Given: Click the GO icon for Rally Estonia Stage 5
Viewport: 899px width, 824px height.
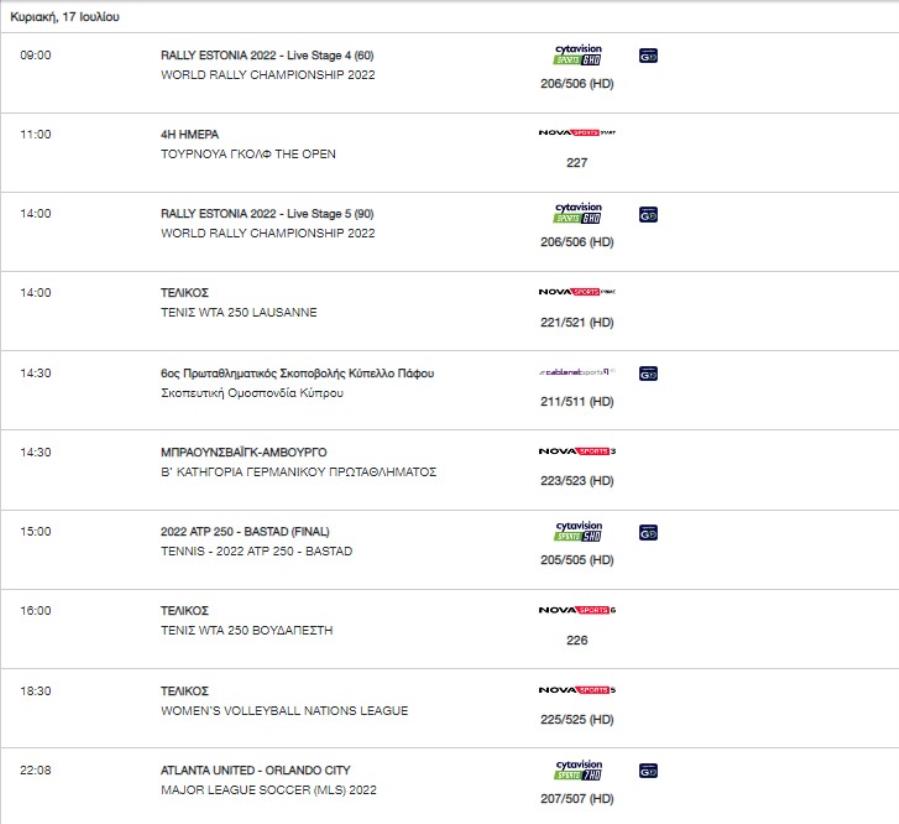Looking at the screenshot, I should click(648, 214).
